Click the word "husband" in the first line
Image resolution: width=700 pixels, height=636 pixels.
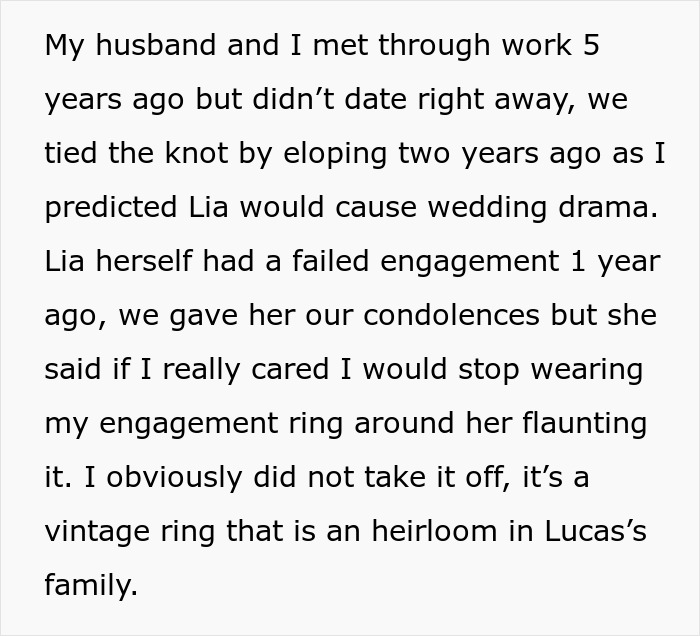(x=156, y=45)
